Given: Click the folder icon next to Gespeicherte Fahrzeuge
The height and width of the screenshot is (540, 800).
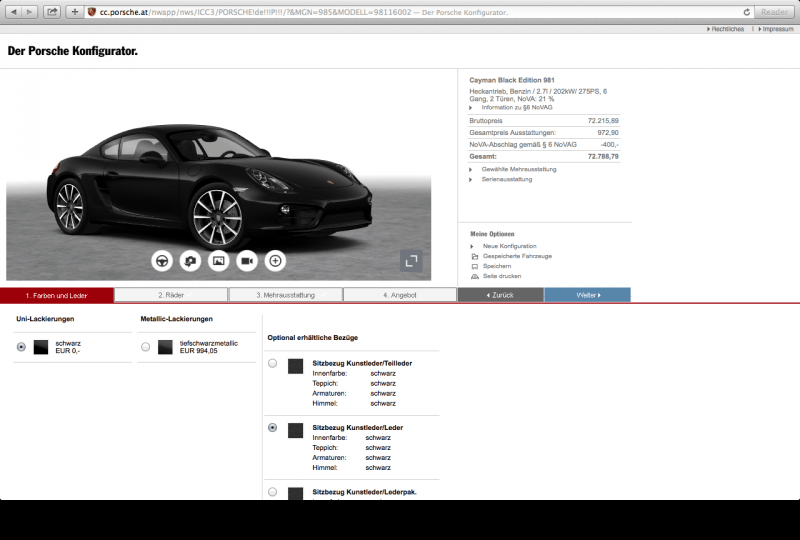Looking at the screenshot, I should click(x=474, y=256).
